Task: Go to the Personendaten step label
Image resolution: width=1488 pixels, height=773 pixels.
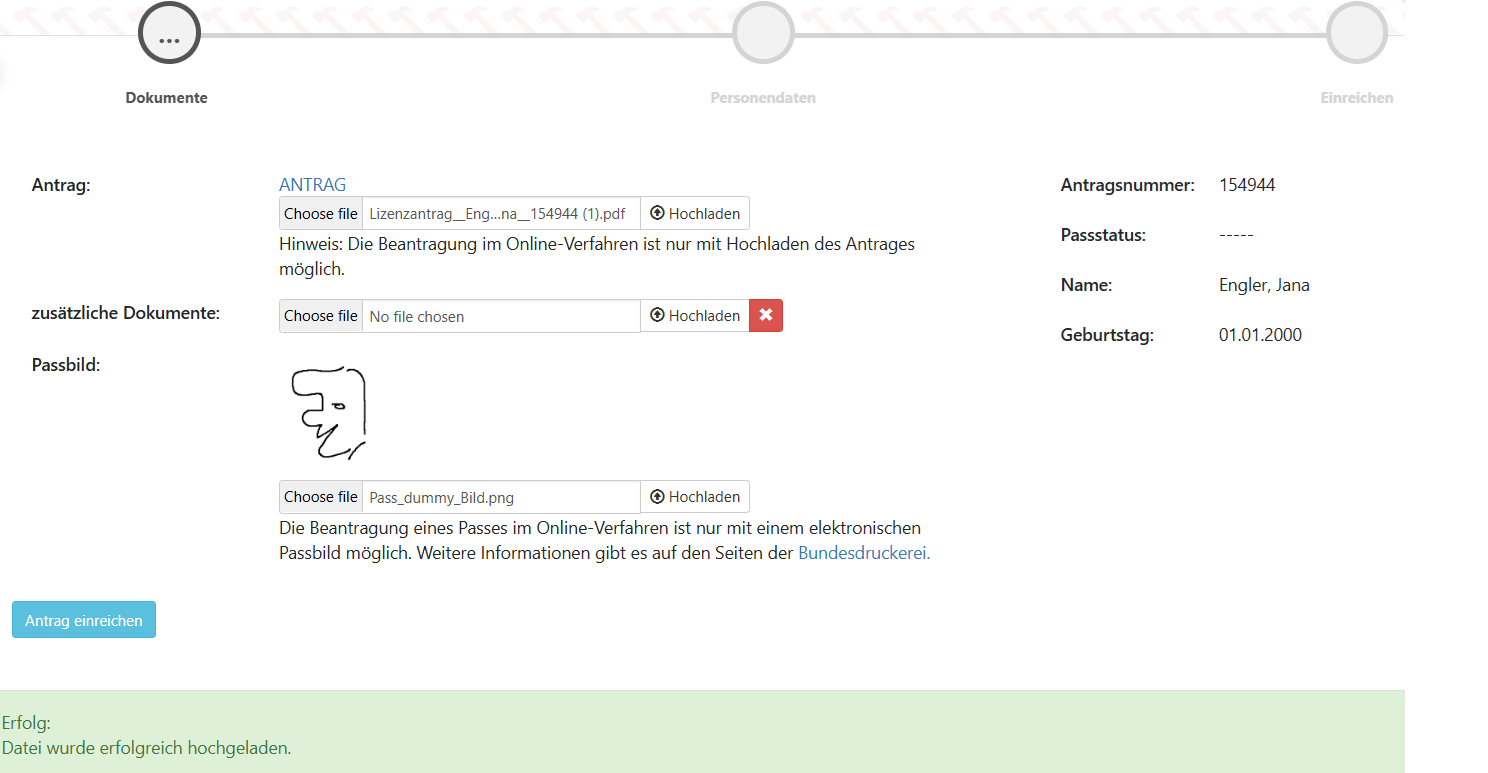Action: pyautogui.click(x=763, y=98)
